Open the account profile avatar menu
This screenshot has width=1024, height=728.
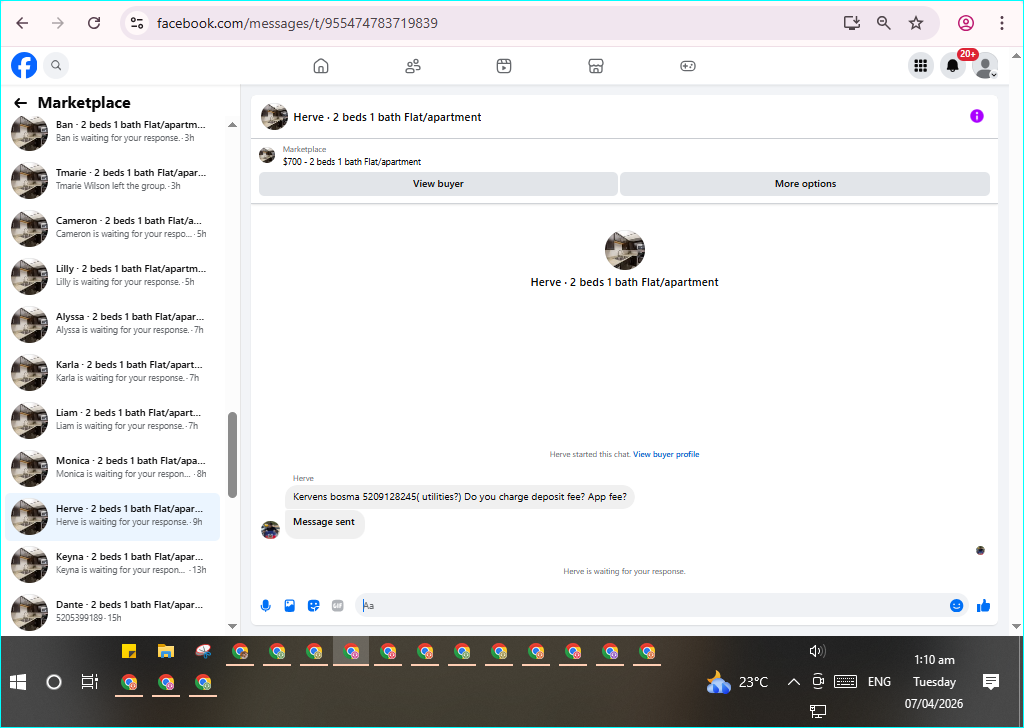coord(985,65)
